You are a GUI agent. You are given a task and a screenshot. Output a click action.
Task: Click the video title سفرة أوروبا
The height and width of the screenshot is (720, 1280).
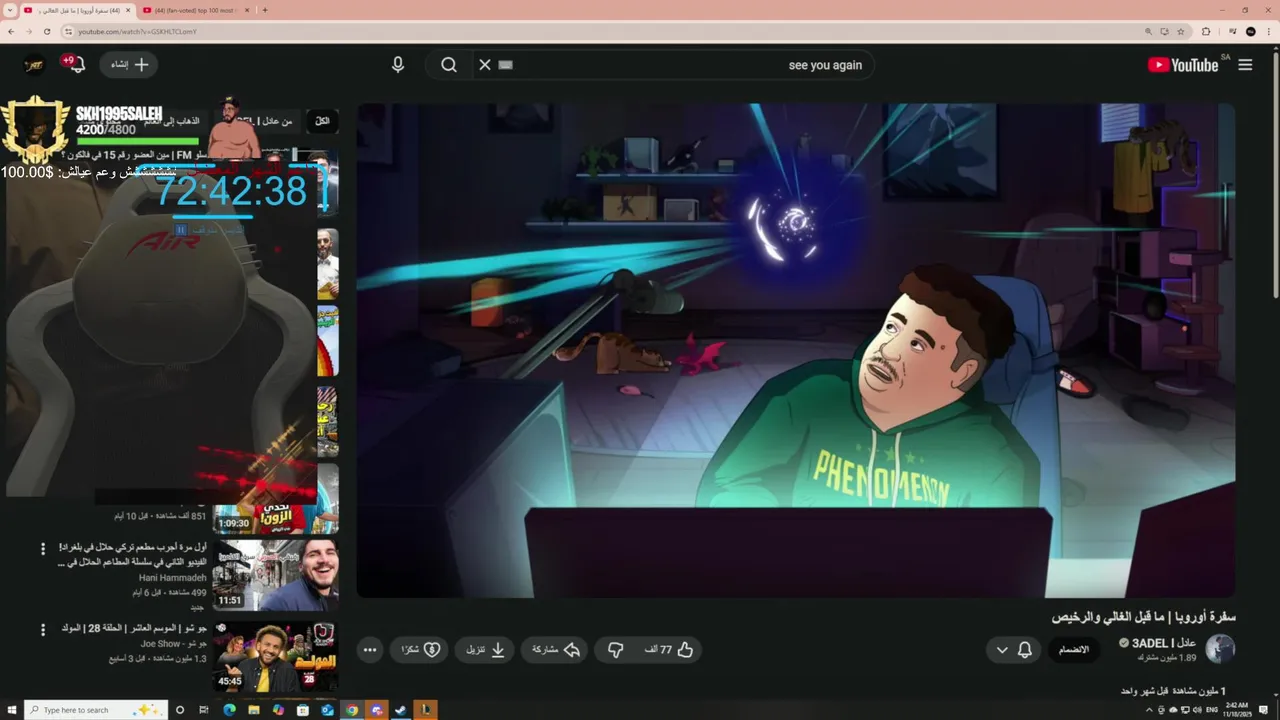(x=1143, y=617)
